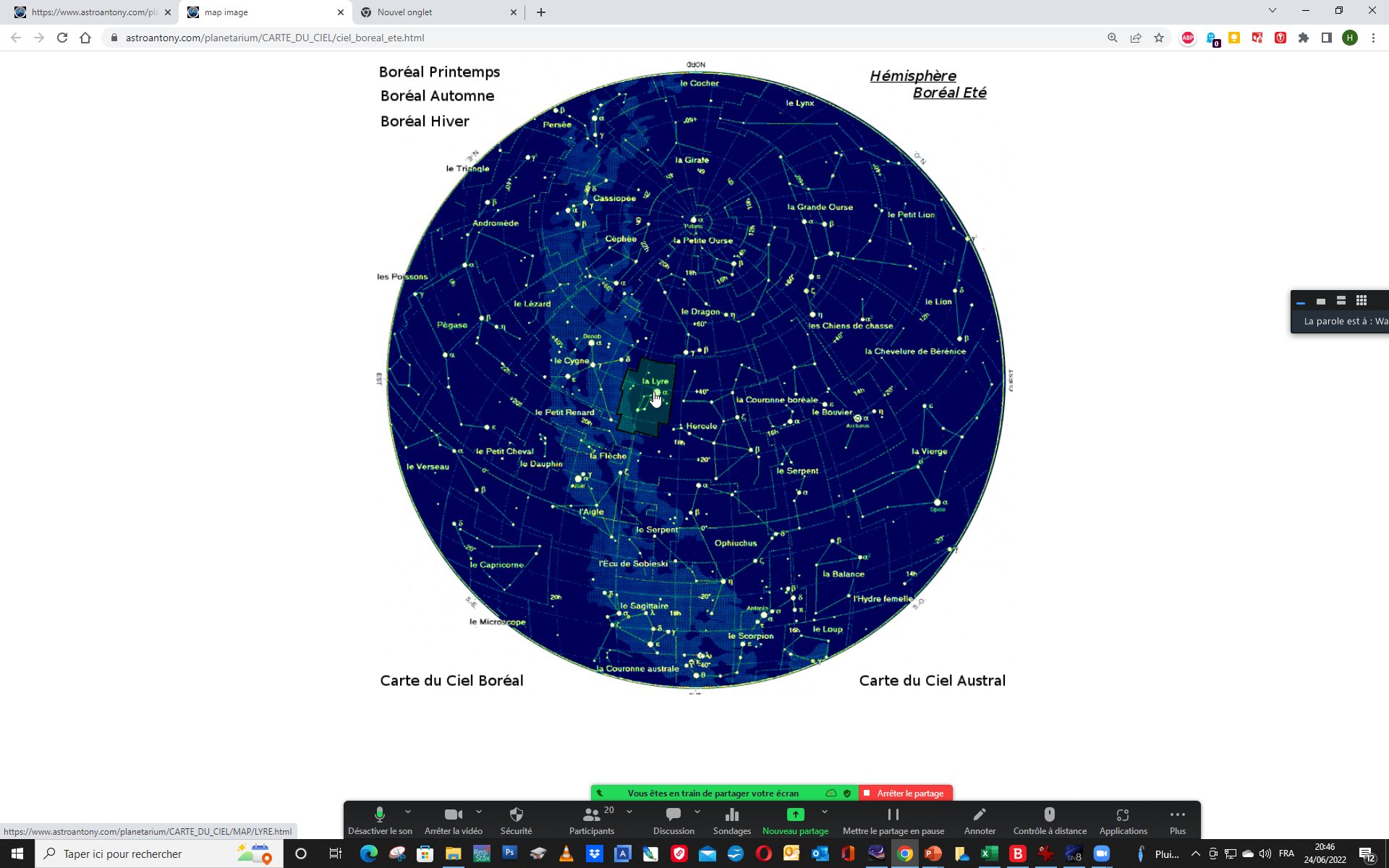Screen dimensions: 1389x868
Task: Open Dropbox from taskbar
Action: pyautogui.click(x=595, y=854)
